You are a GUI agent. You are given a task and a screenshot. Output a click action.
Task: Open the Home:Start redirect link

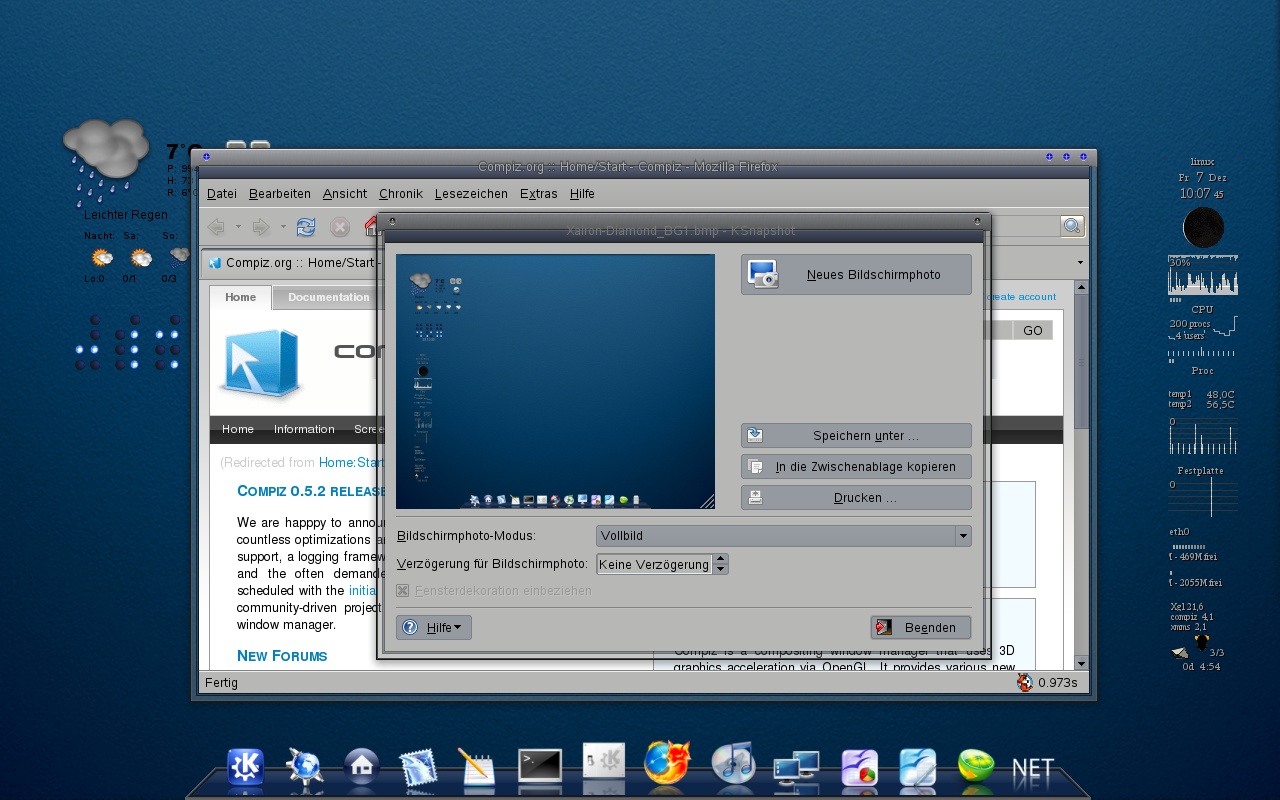[352, 462]
